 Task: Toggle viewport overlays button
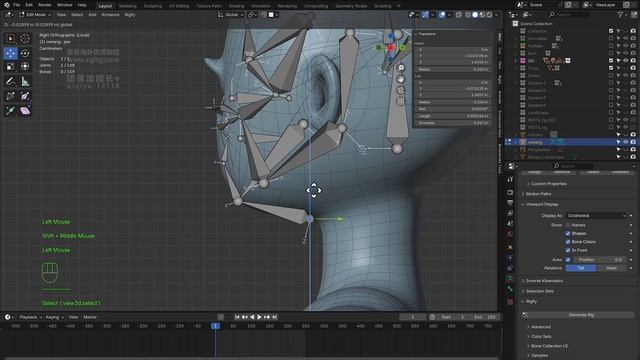point(442,15)
